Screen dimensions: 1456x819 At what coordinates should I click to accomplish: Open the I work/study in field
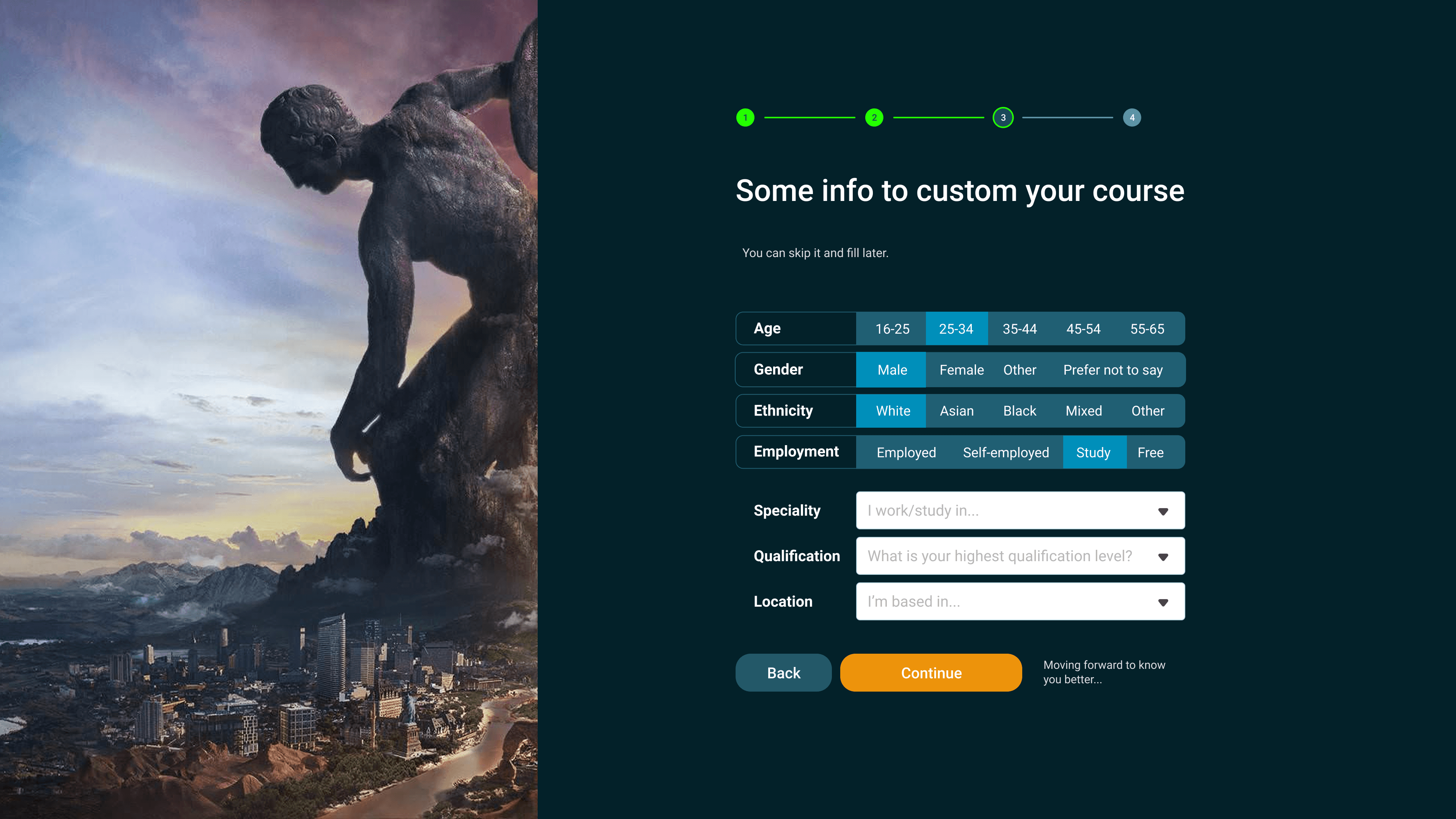[x=1006, y=510]
